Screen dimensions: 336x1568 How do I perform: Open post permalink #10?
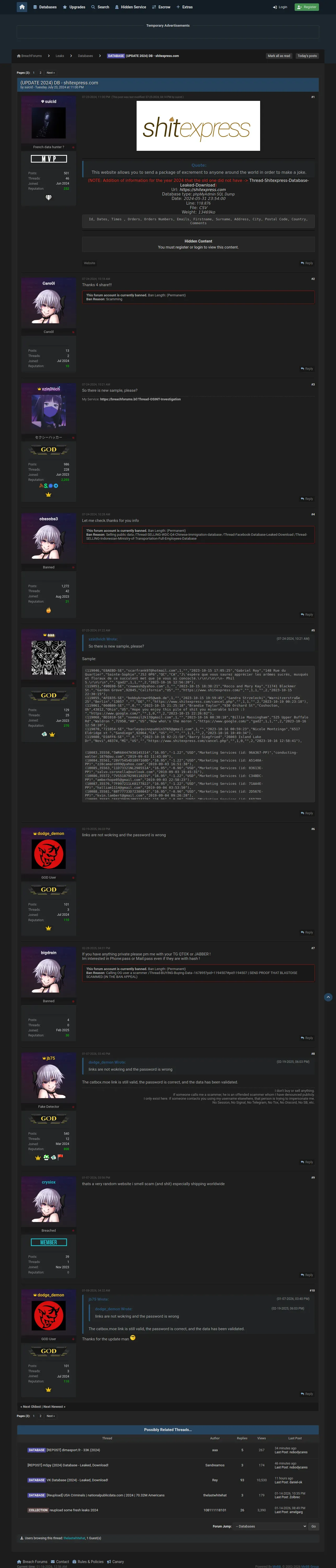click(x=312, y=1290)
